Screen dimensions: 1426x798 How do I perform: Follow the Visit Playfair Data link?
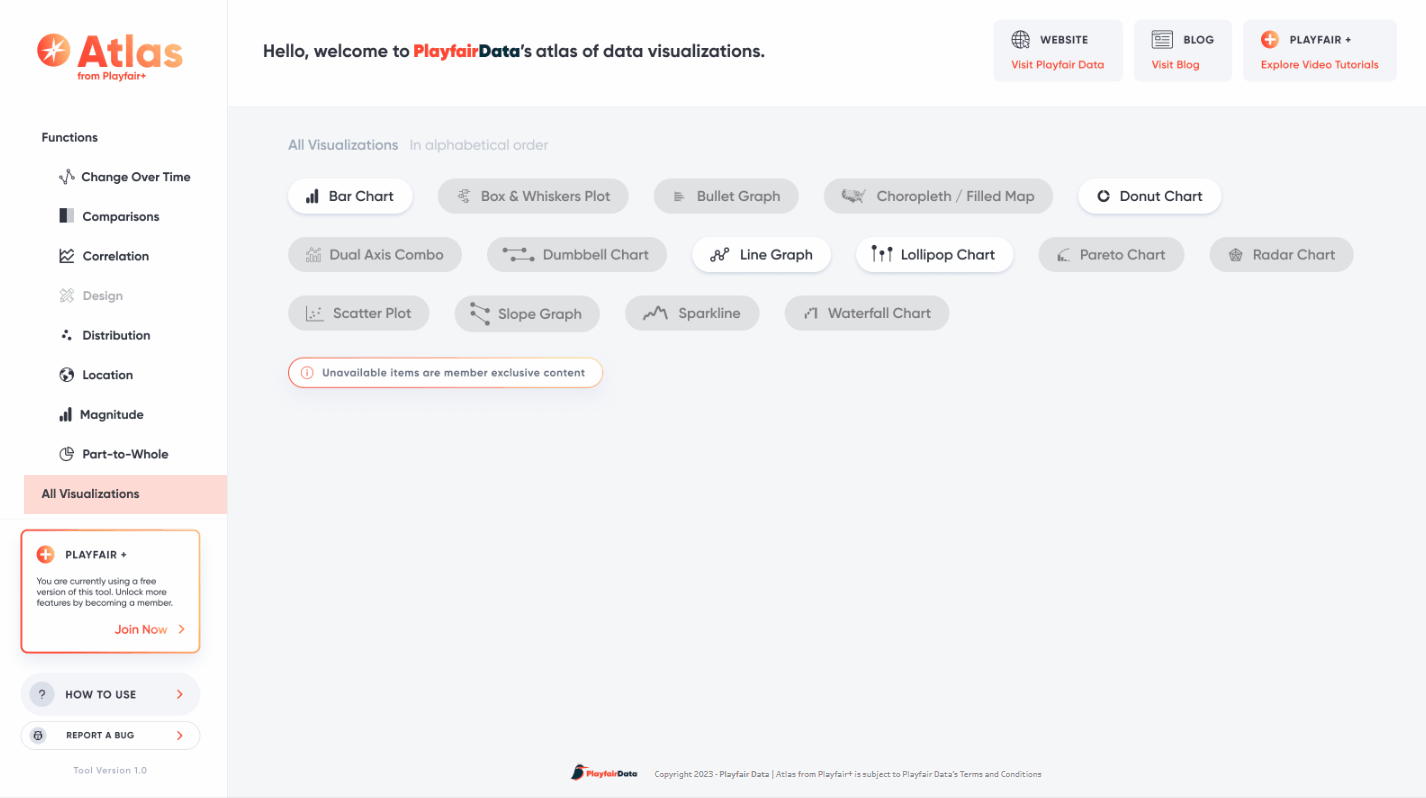click(x=1058, y=65)
